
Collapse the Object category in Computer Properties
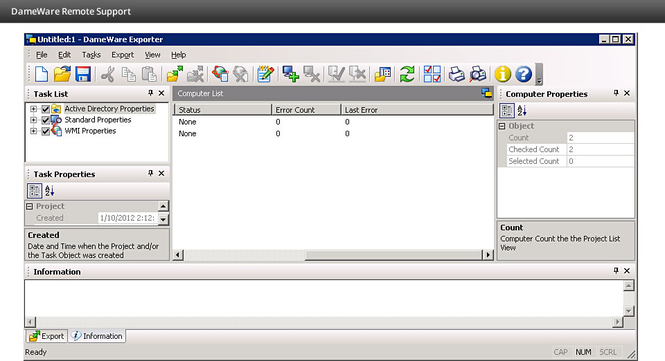click(x=502, y=126)
